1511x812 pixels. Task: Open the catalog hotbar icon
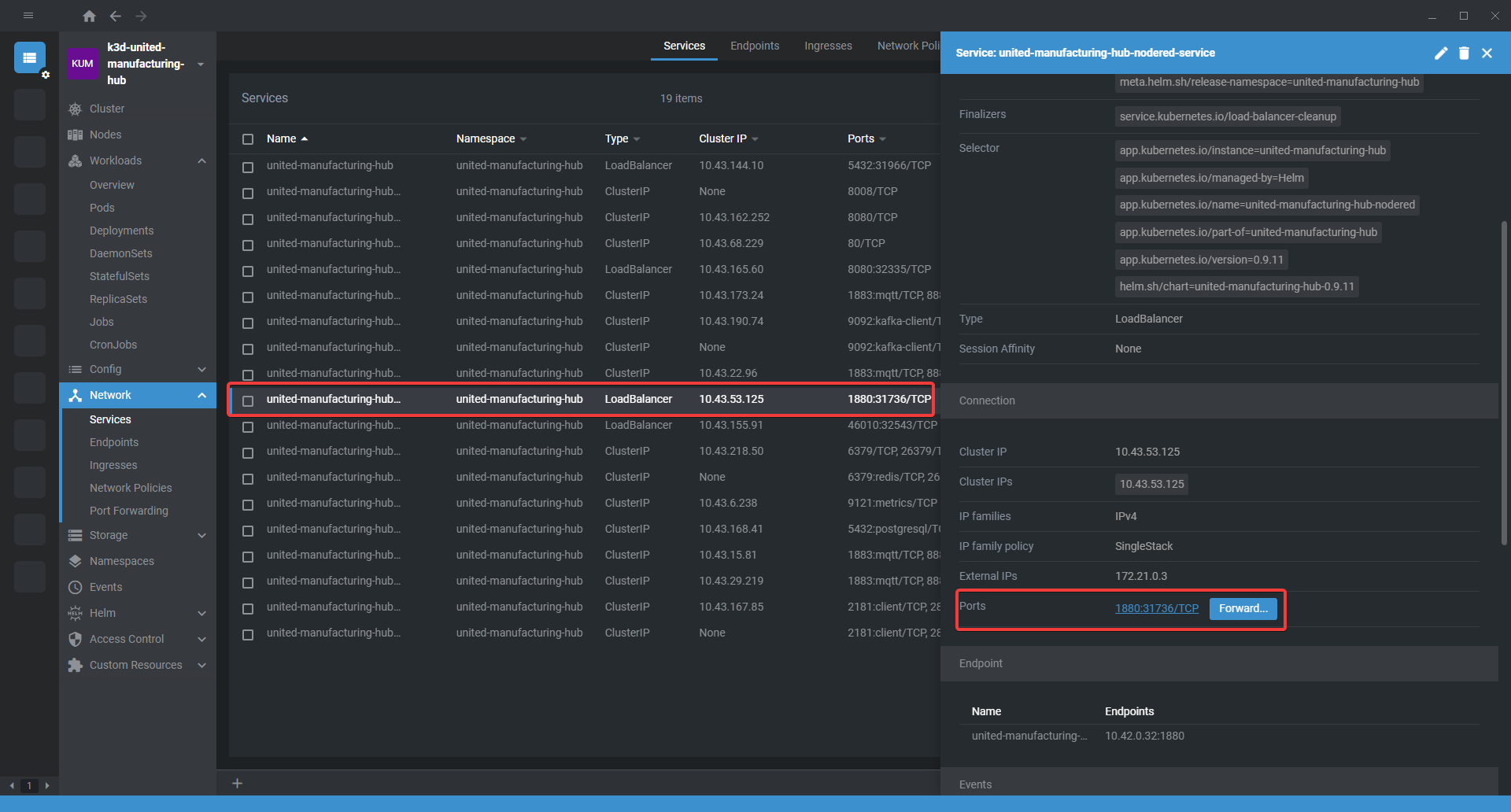(30, 57)
